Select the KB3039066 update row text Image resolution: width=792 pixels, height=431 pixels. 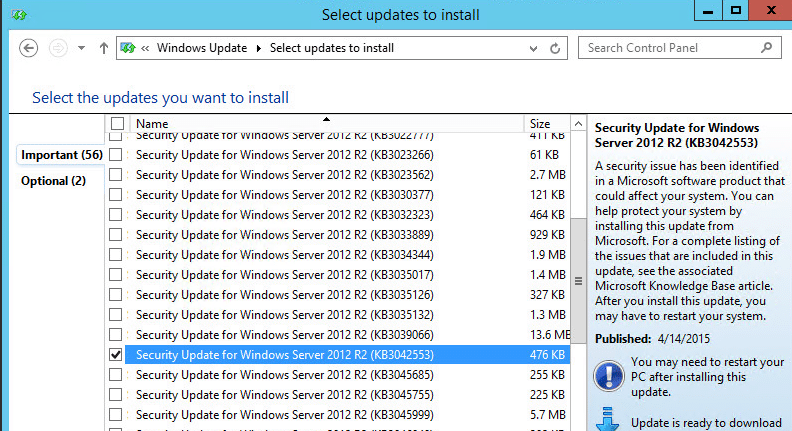point(284,335)
